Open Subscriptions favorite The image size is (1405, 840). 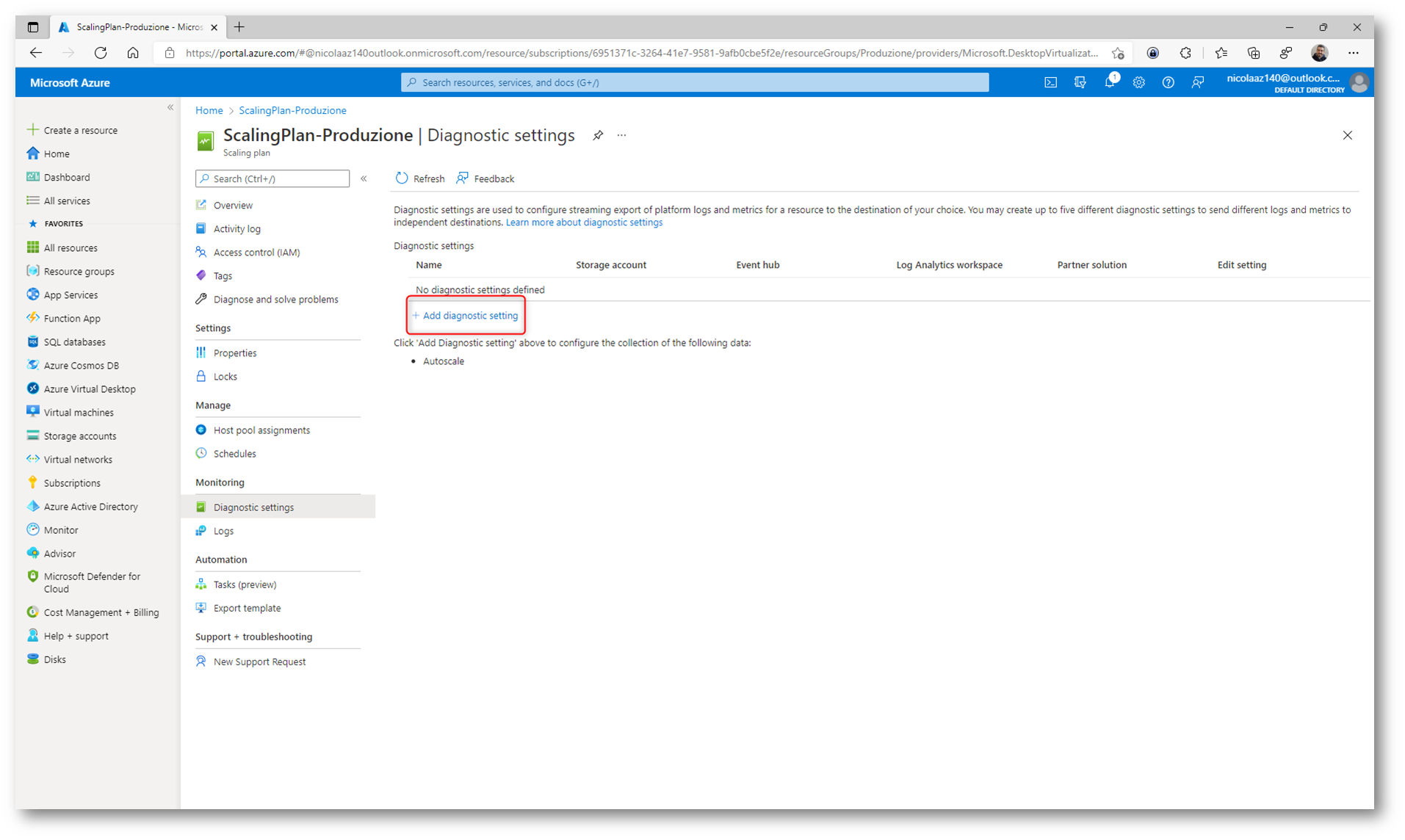click(x=72, y=483)
